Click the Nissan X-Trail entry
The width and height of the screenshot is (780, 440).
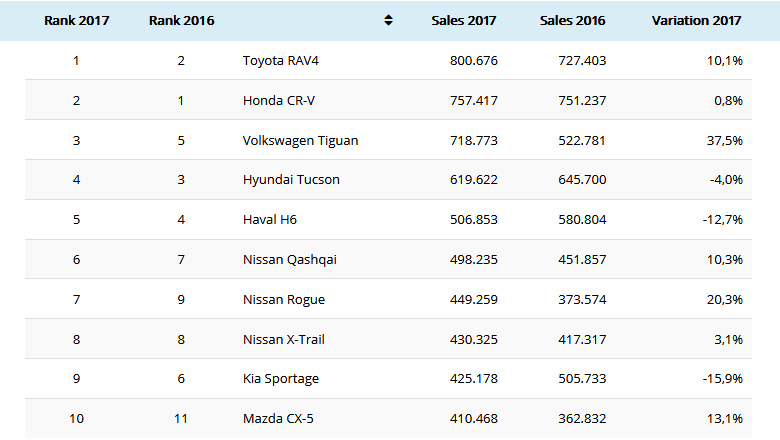(x=284, y=340)
